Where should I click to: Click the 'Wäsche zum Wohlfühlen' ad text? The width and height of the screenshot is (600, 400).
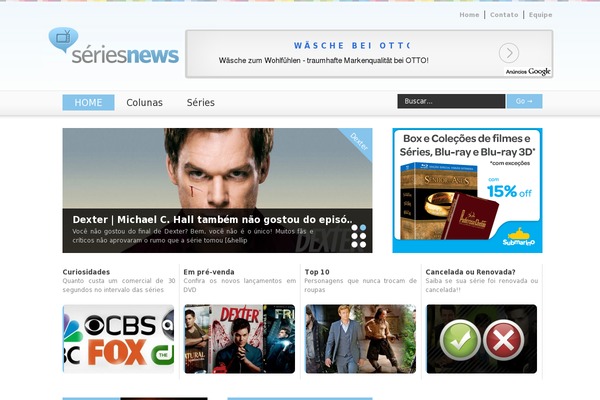[x=323, y=60]
